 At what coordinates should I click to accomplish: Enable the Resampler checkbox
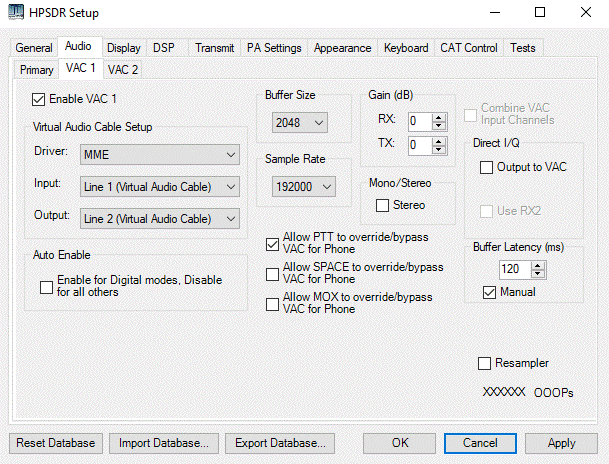(x=484, y=363)
